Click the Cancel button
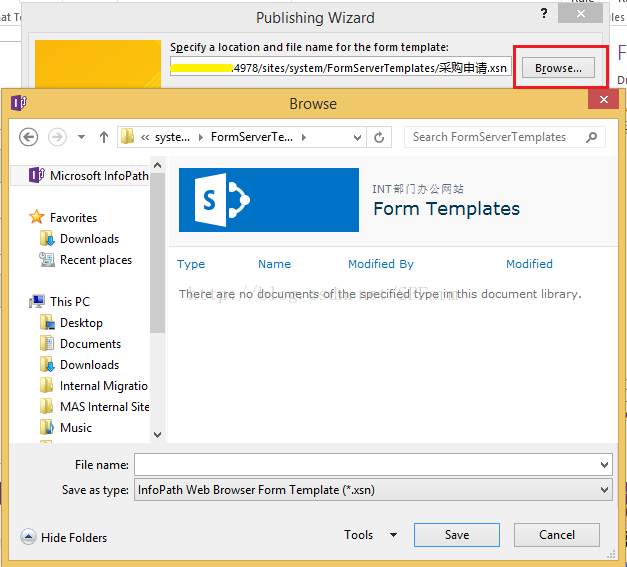The height and width of the screenshot is (567, 627). tap(557, 535)
